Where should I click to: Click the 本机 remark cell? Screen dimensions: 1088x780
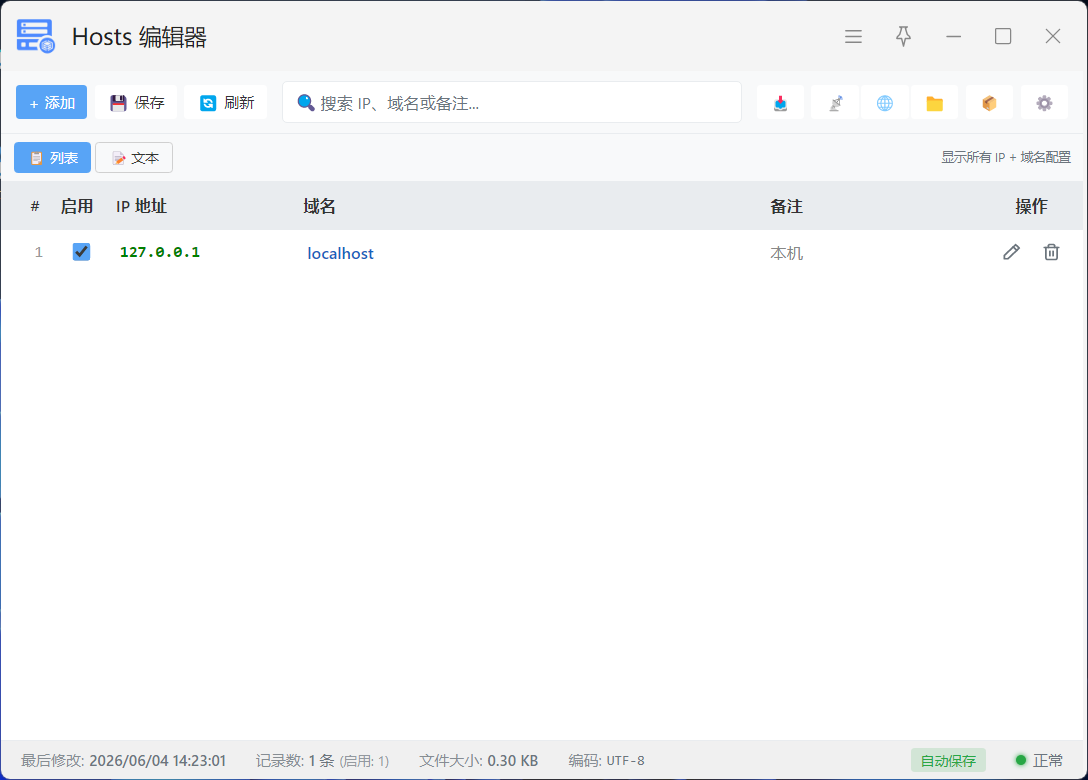tap(786, 253)
